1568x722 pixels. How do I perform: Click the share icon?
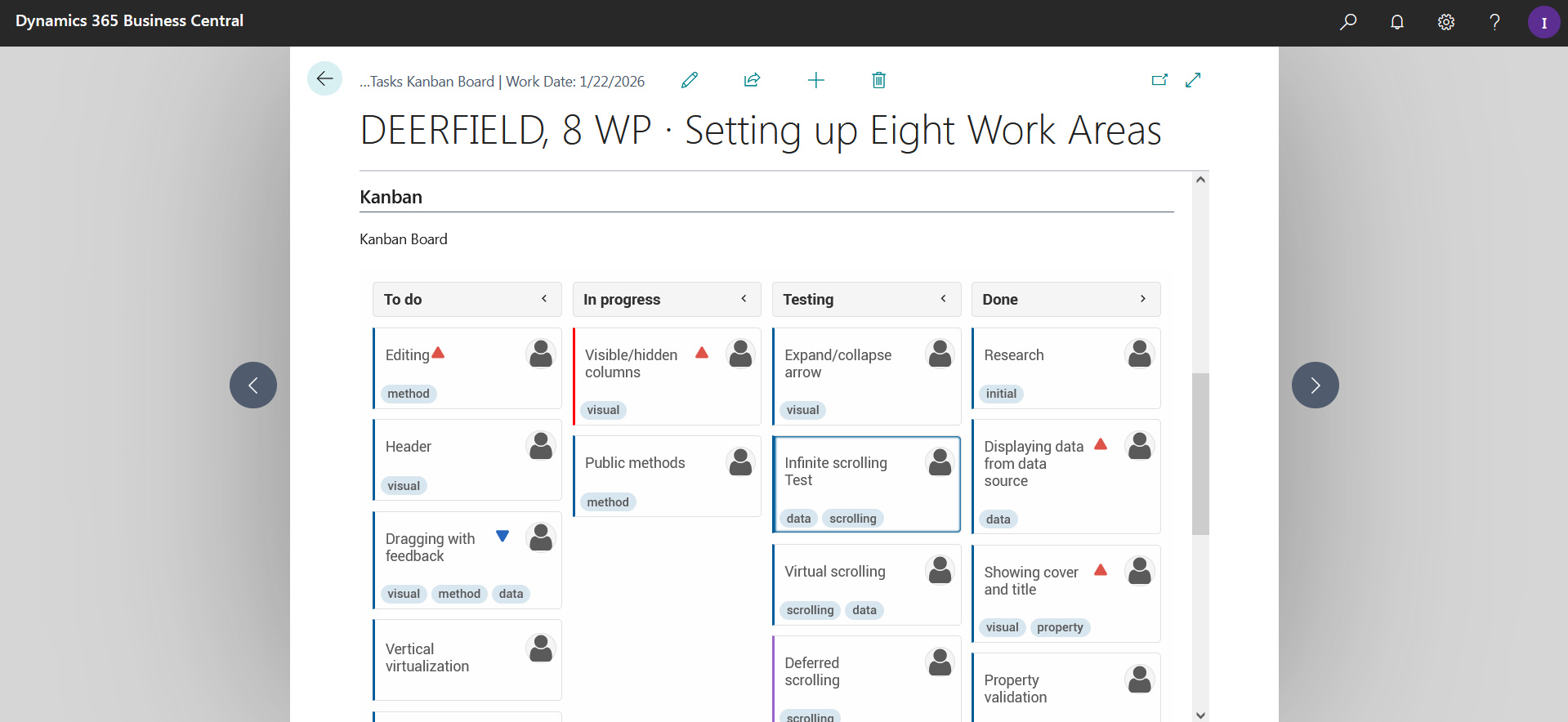(x=753, y=80)
